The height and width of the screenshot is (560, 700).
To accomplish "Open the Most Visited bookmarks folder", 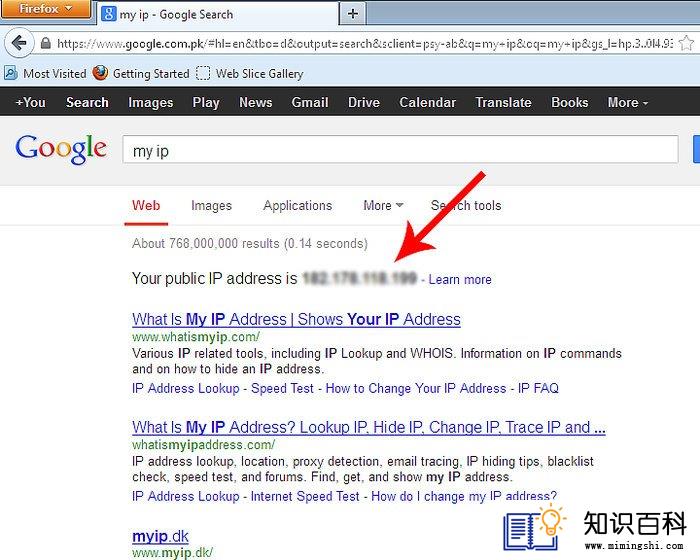I will pyautogui.click(x=45, y=73).
